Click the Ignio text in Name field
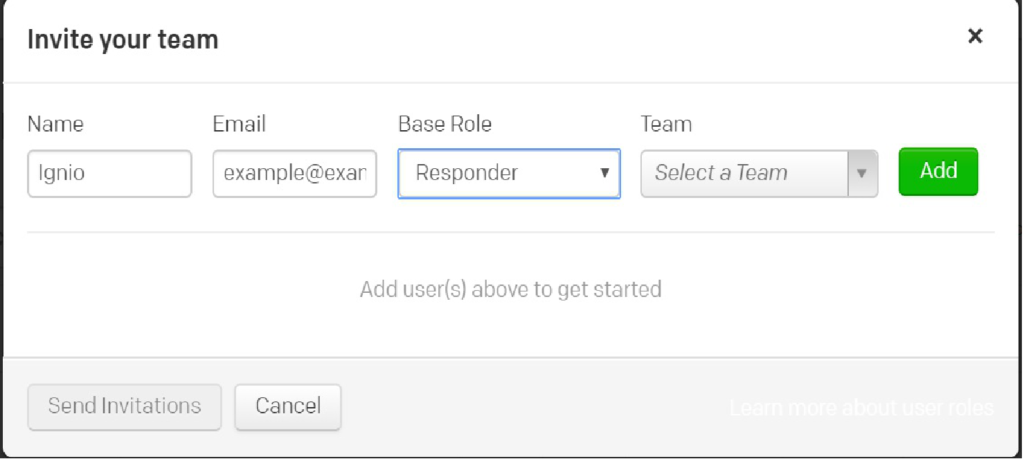Viewport: 1024px width, 468px height. tap(61, 173)
